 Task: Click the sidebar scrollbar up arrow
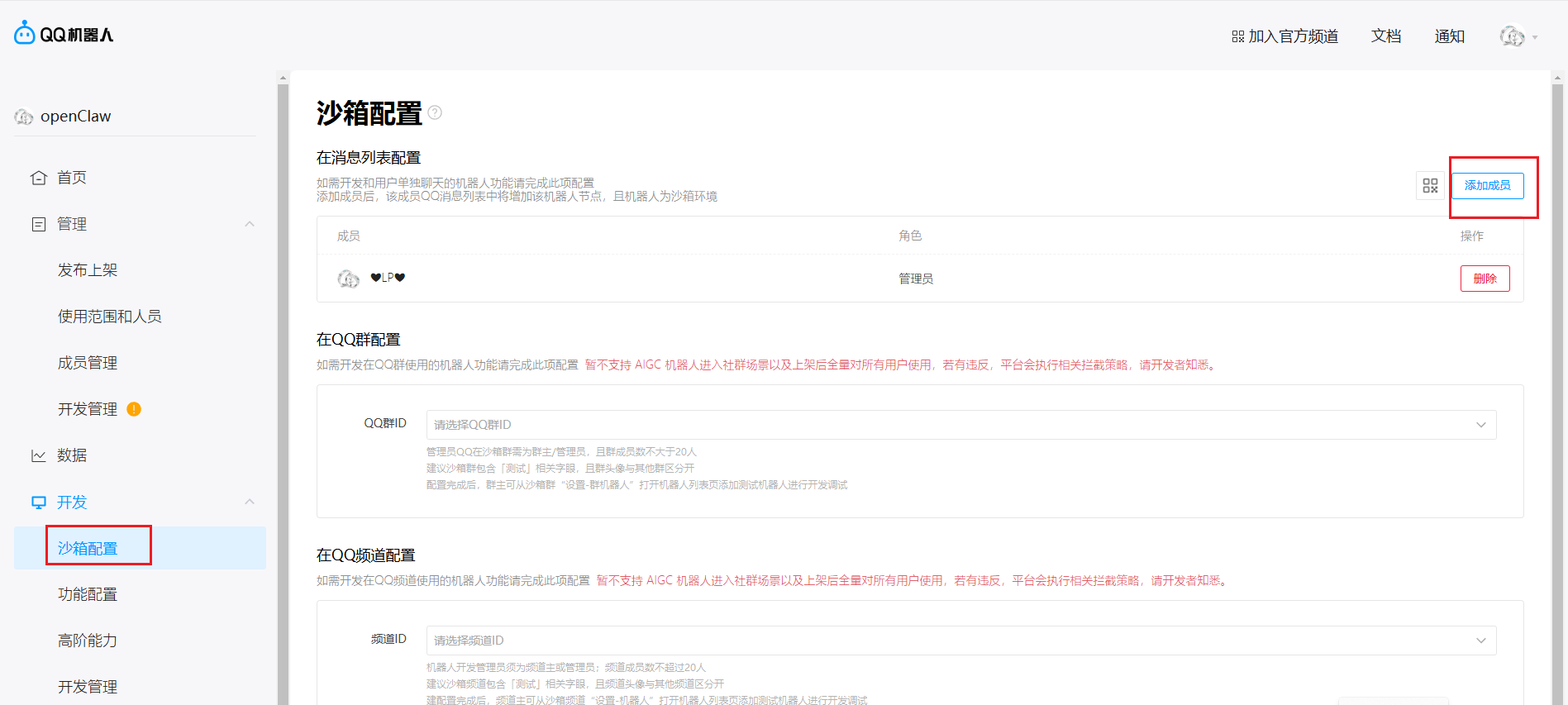pos(283,78)
